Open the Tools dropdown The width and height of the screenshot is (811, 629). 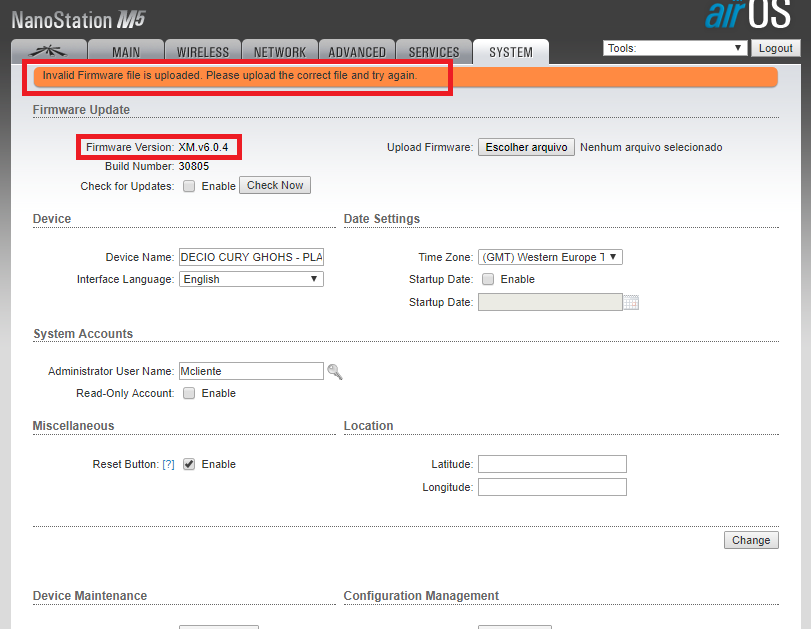point(675,48)
